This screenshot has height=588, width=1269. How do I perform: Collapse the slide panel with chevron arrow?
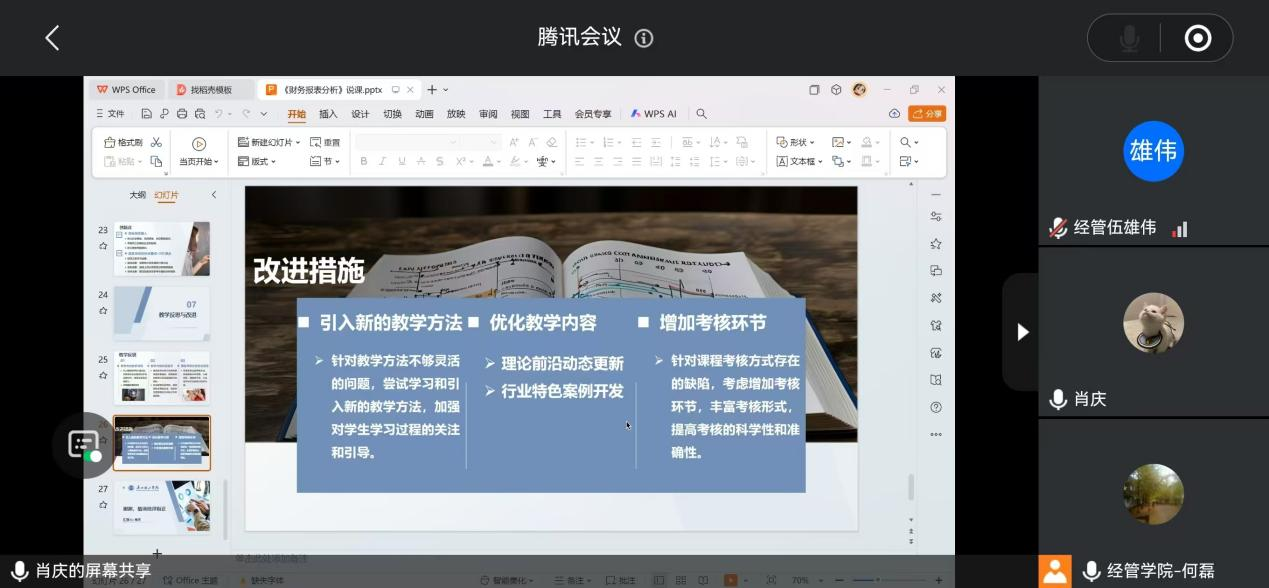213,195
